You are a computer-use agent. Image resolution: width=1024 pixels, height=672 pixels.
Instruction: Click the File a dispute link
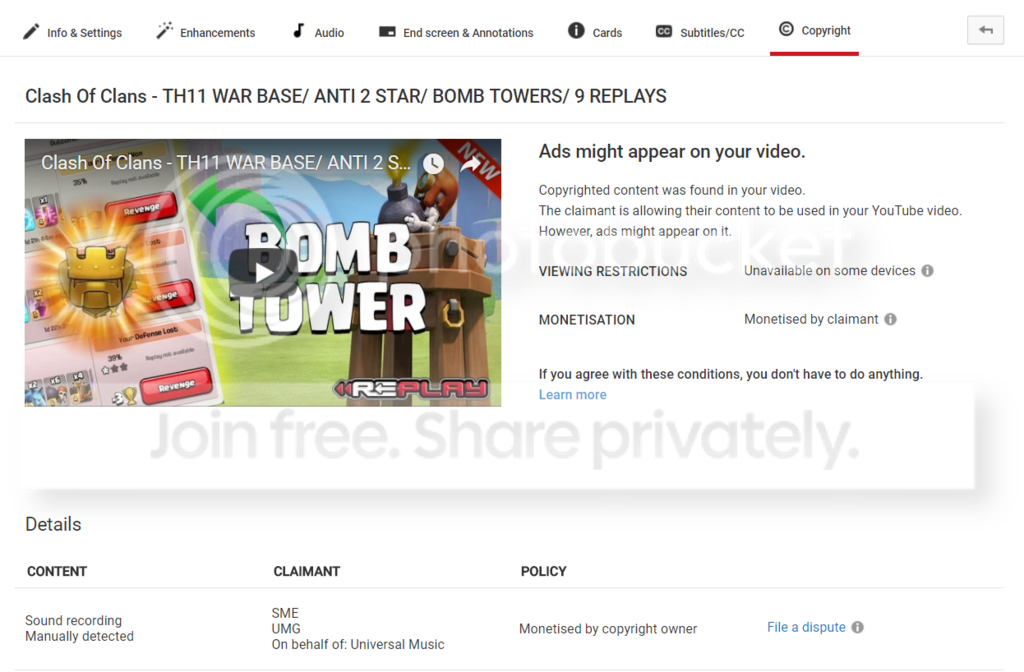click(x=806, y=628)
